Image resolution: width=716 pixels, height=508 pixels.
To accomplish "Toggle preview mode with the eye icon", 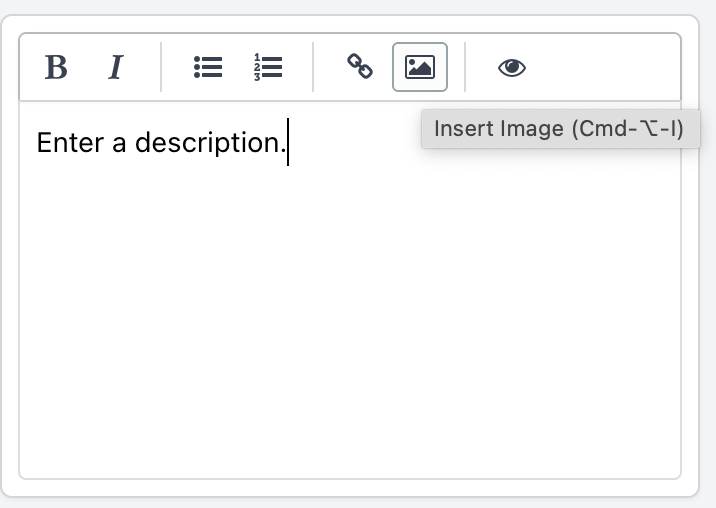I will click(512, 67).
